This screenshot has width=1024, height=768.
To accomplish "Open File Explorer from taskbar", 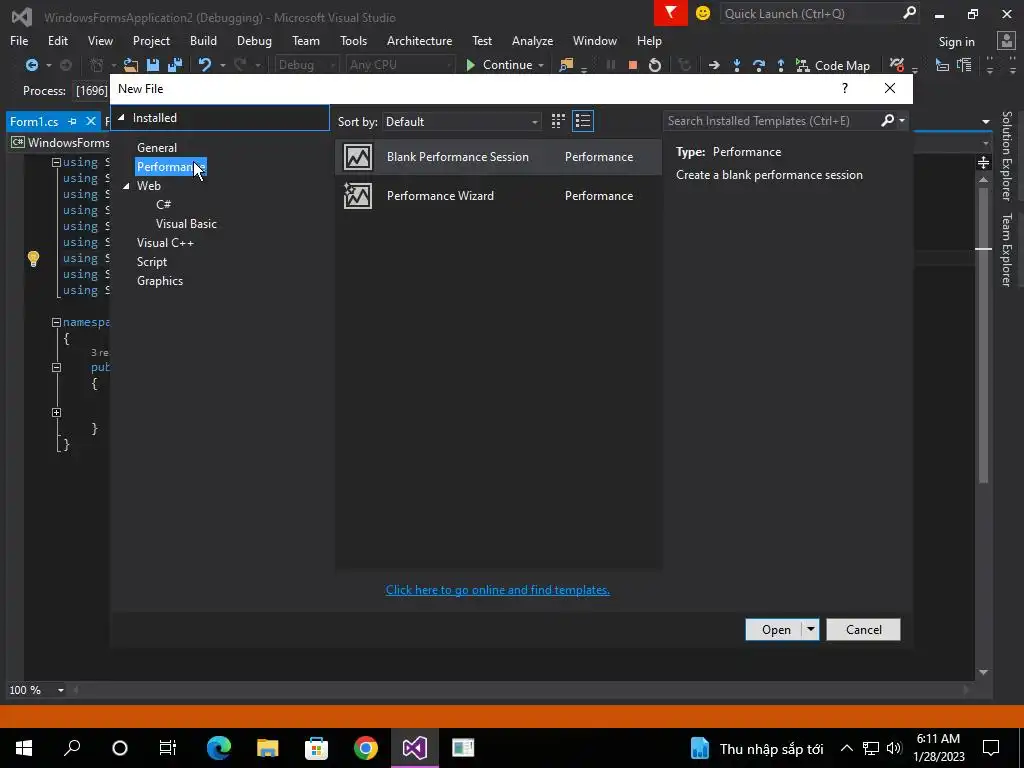I will coord(268,748).
